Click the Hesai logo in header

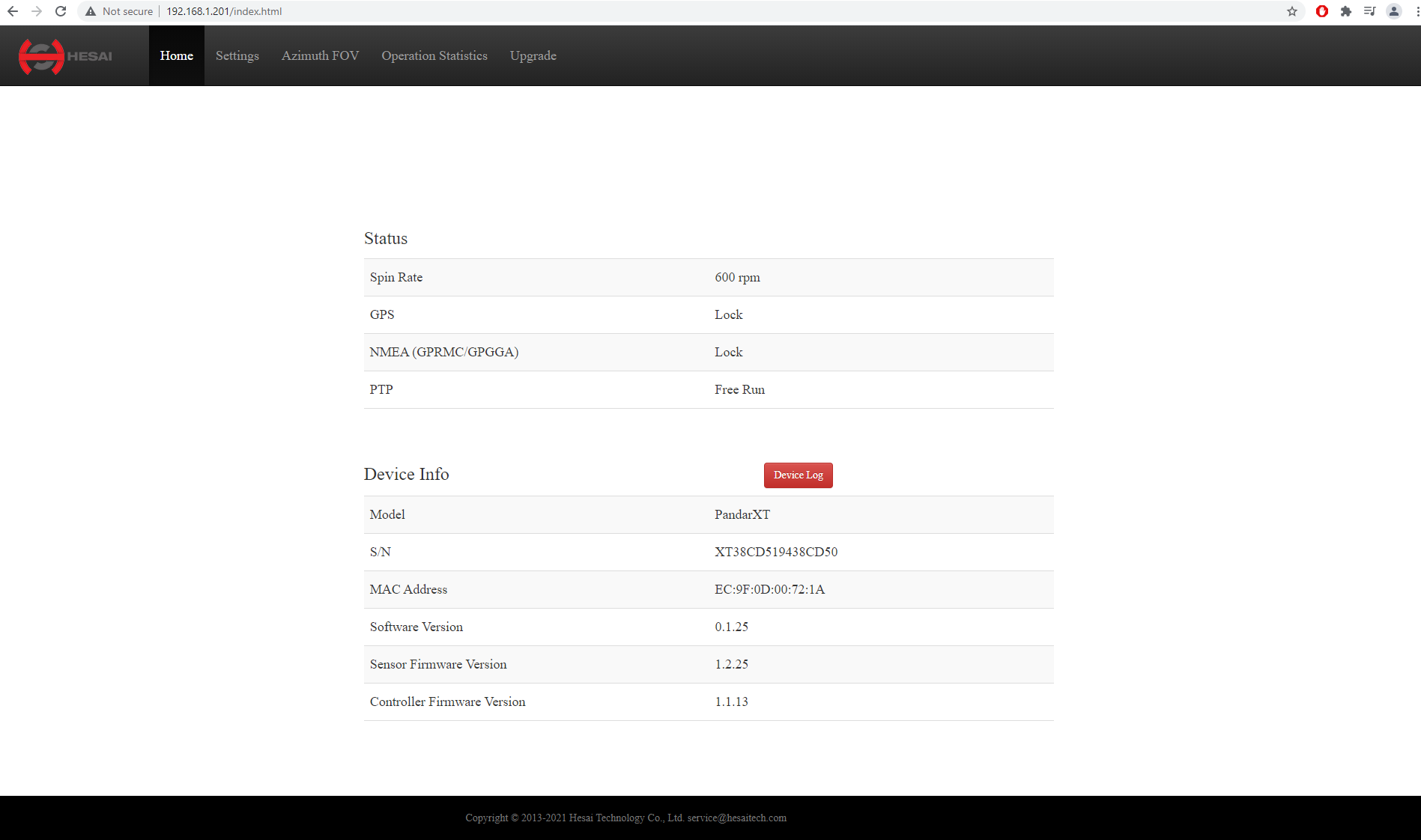[65, 56]
